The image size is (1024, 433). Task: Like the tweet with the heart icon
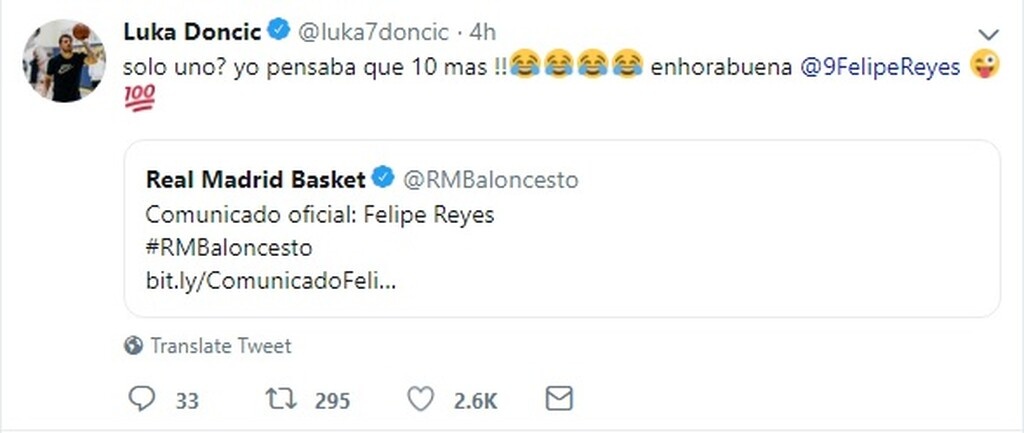(x=423, y=400)
